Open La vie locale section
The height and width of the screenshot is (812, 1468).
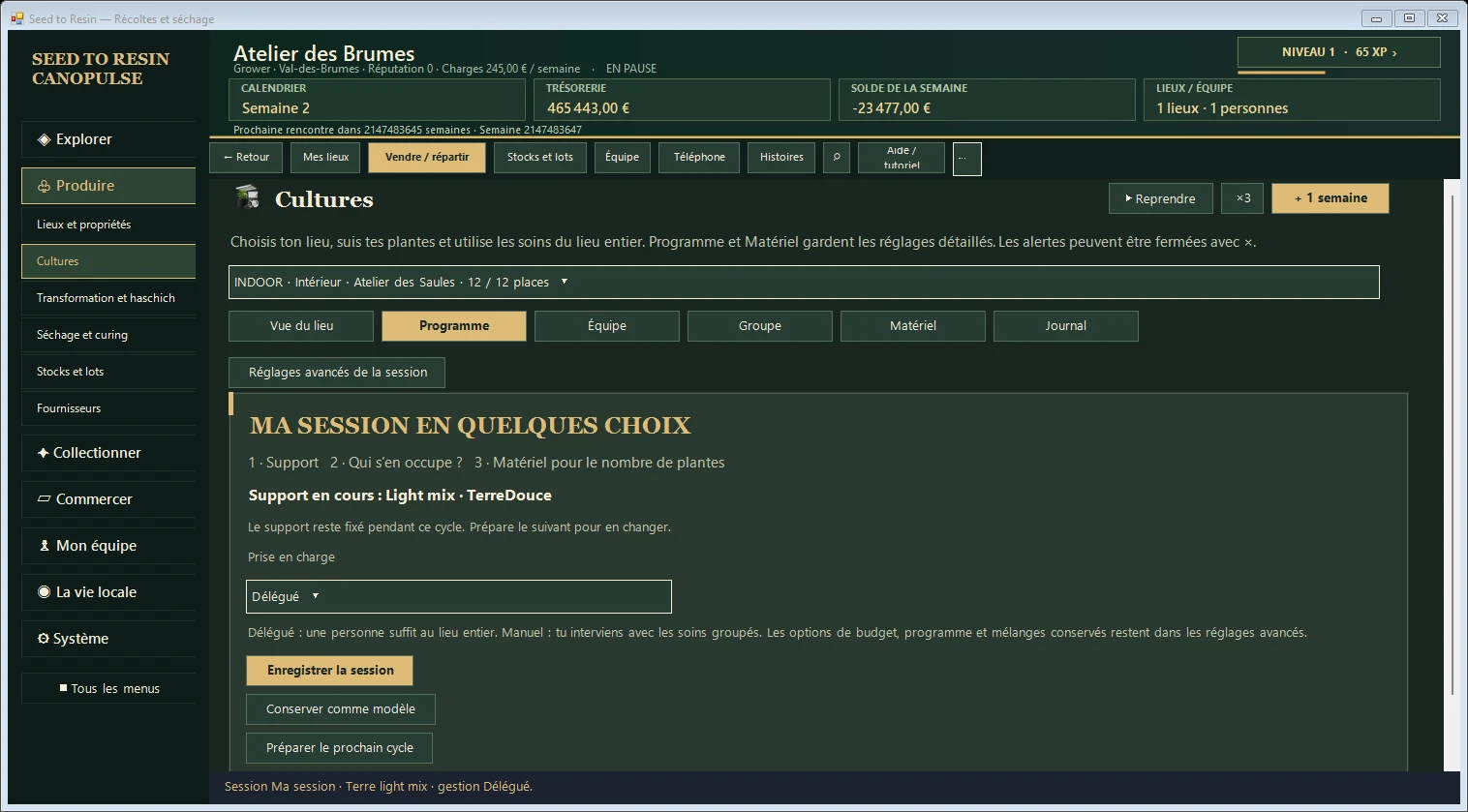click(108, 592)
